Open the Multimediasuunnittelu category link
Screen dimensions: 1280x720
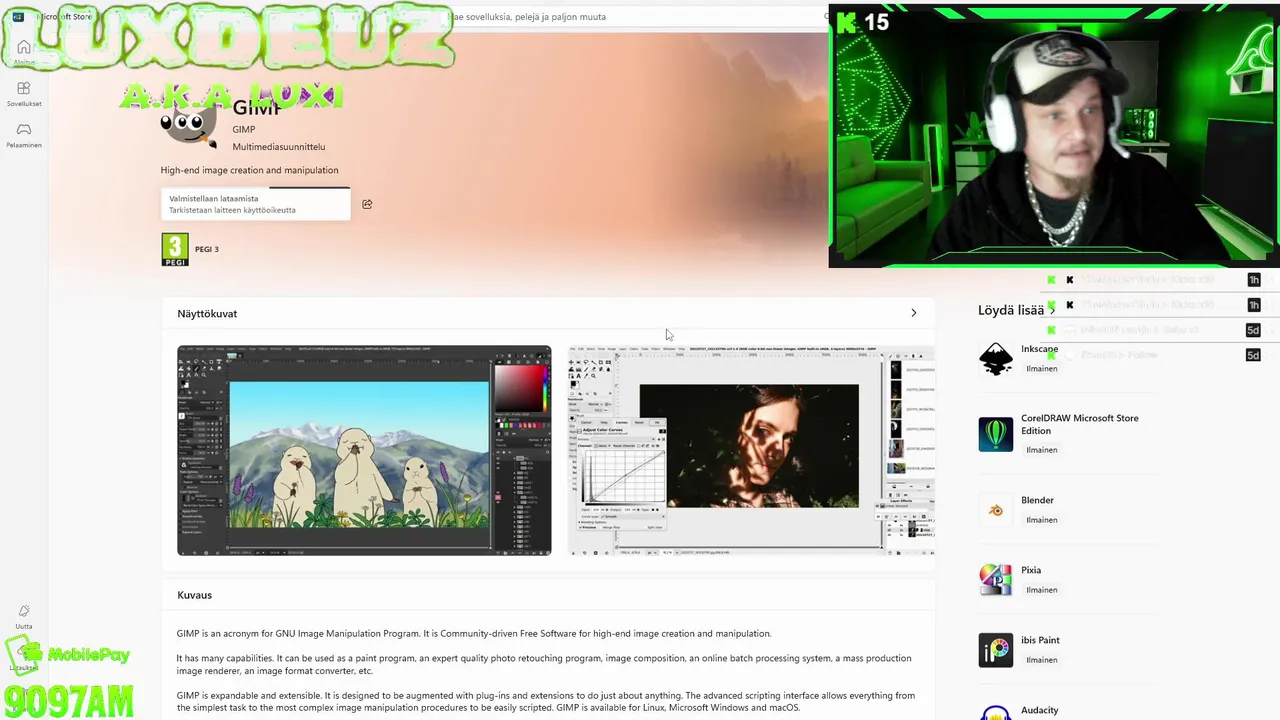tap(279, 147)
